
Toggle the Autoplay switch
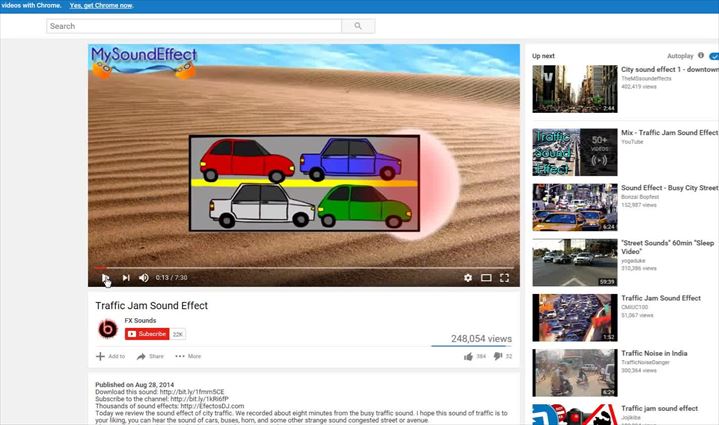(x=714, y=56)
